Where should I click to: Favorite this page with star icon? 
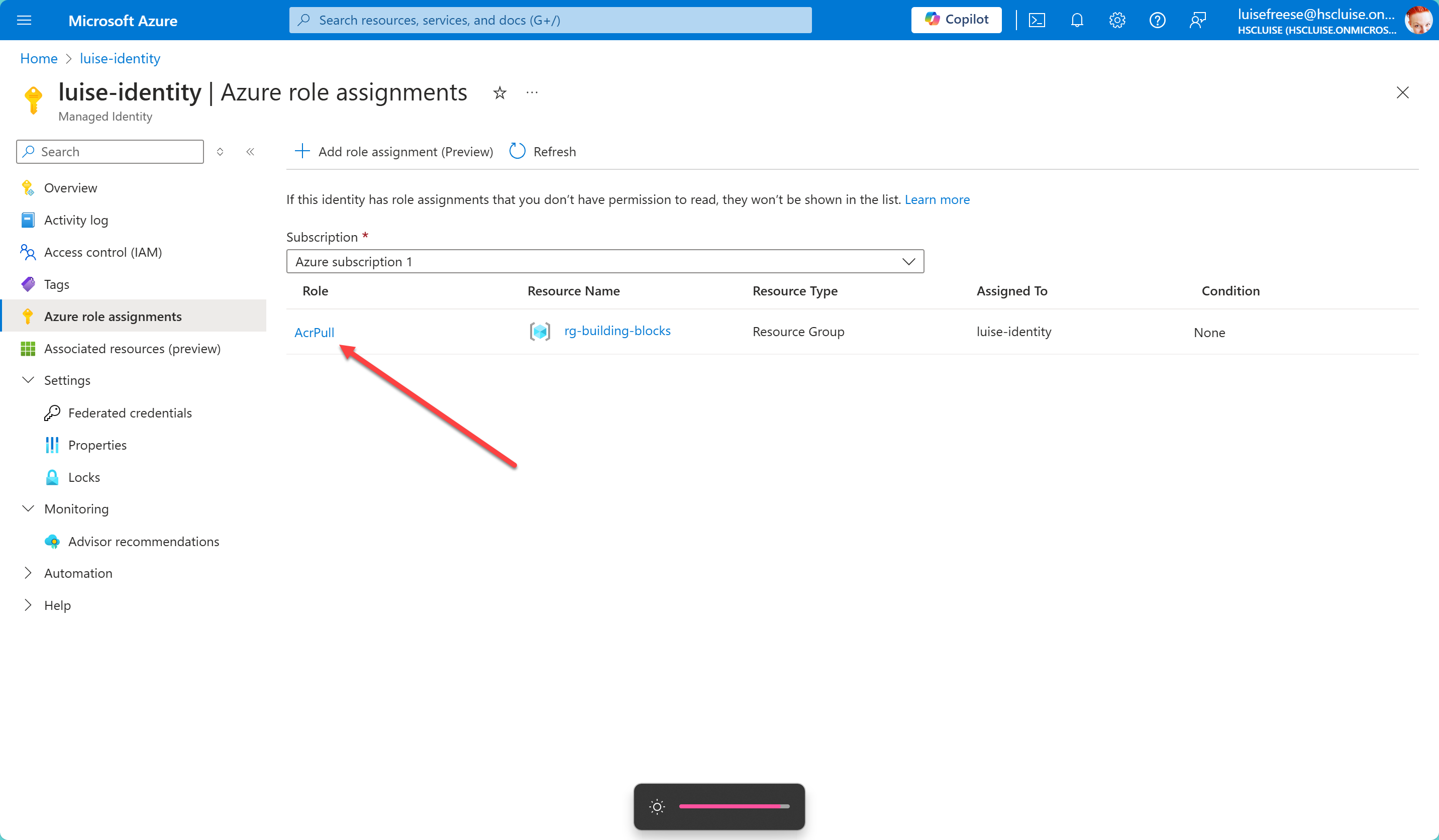(x=499, y=92)
